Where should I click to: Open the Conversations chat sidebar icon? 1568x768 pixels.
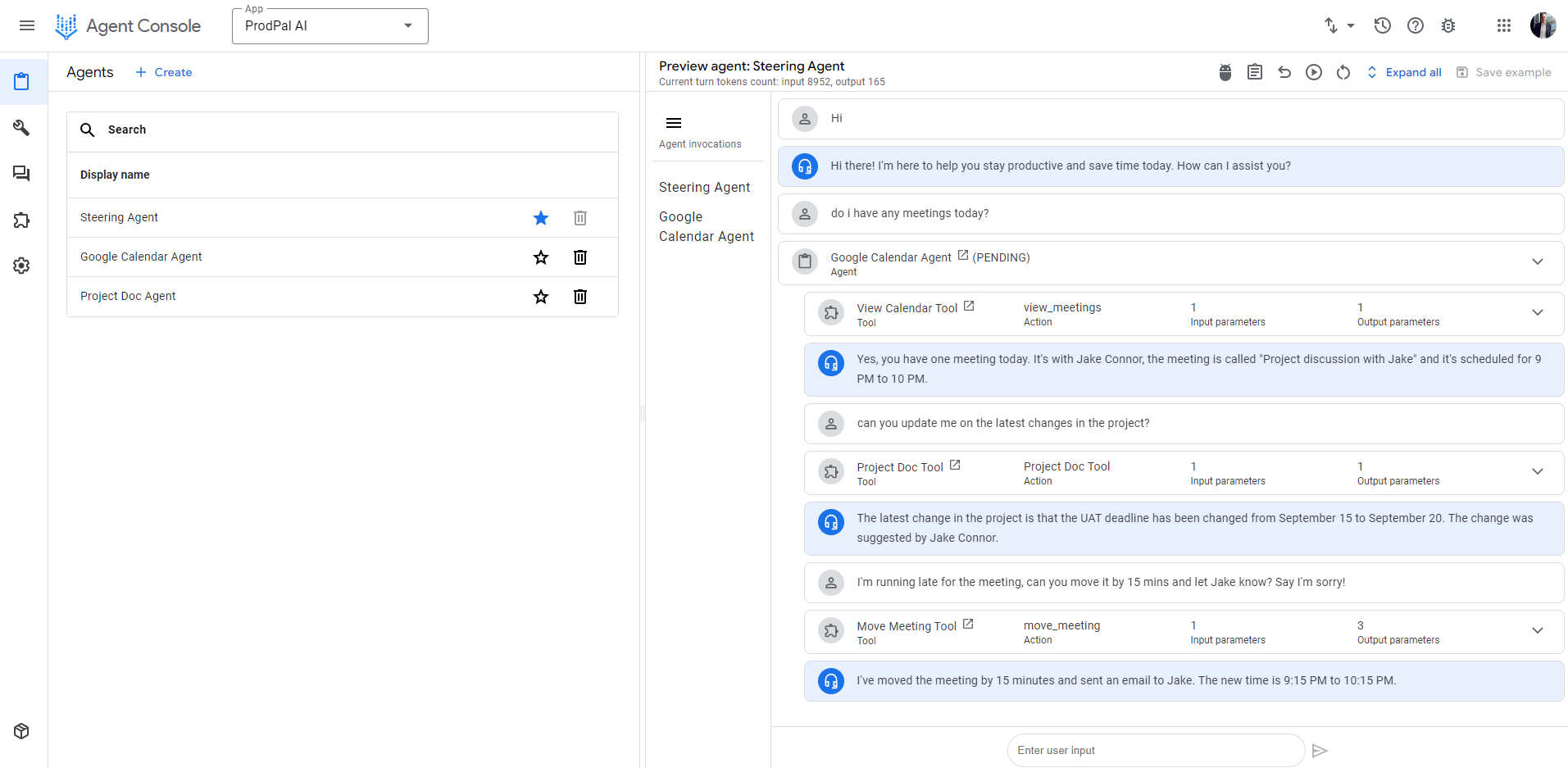22,174
